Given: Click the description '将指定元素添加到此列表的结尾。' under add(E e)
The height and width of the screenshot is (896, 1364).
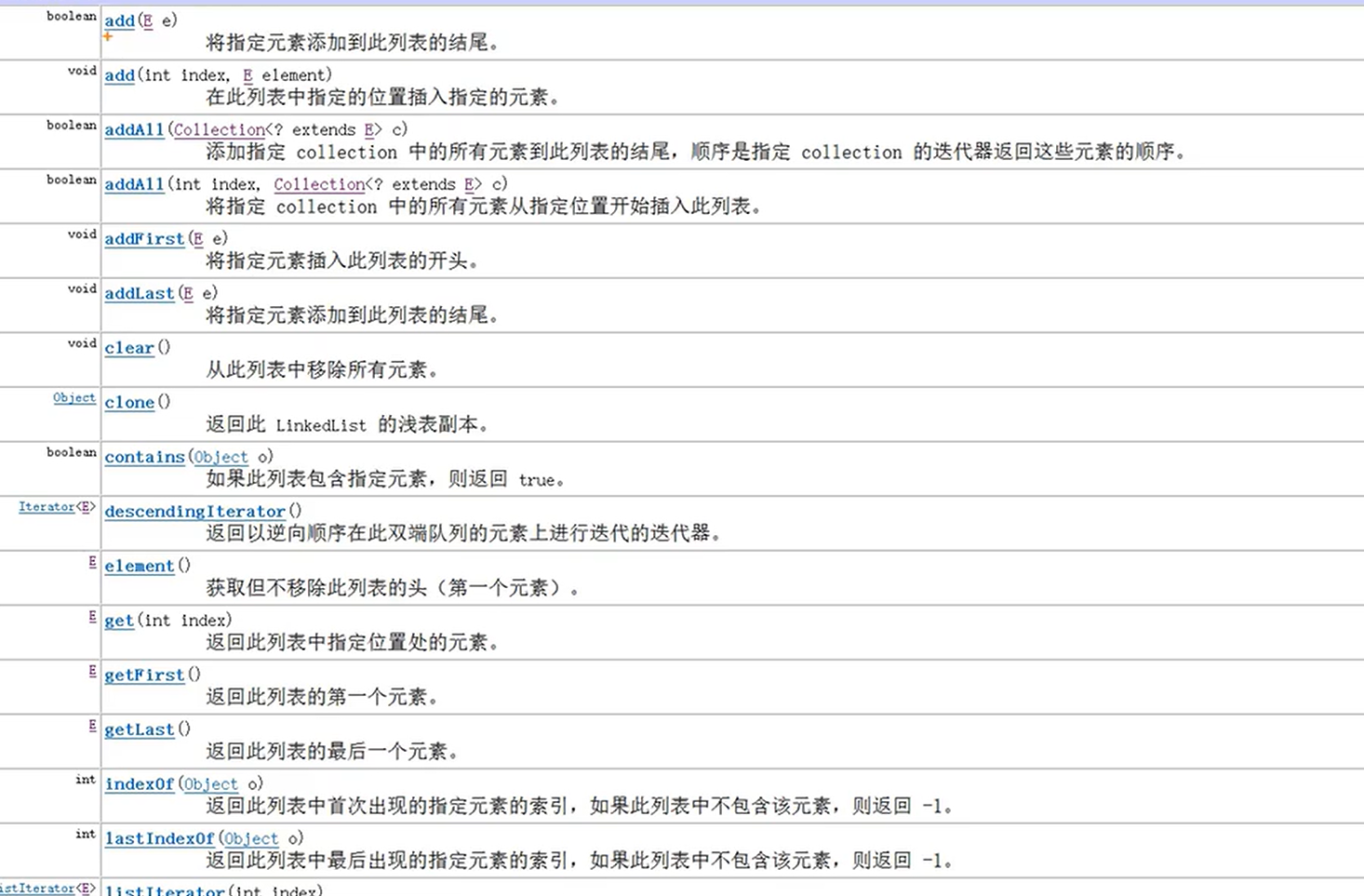Looking at the screenshot, I should pyautogui.click(x=353, y=43).
